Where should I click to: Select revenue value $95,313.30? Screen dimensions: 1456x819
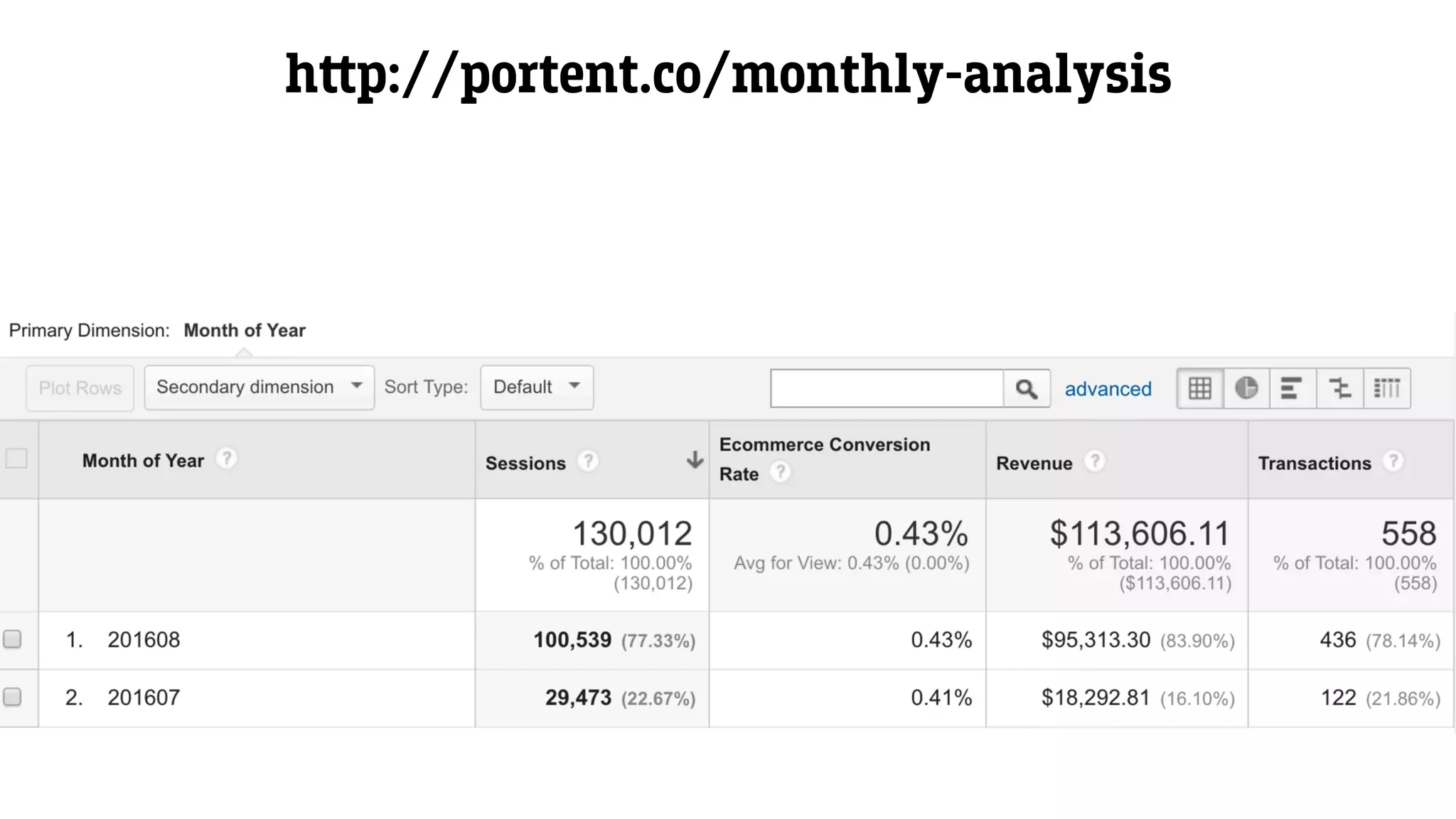pos(1096,640)
